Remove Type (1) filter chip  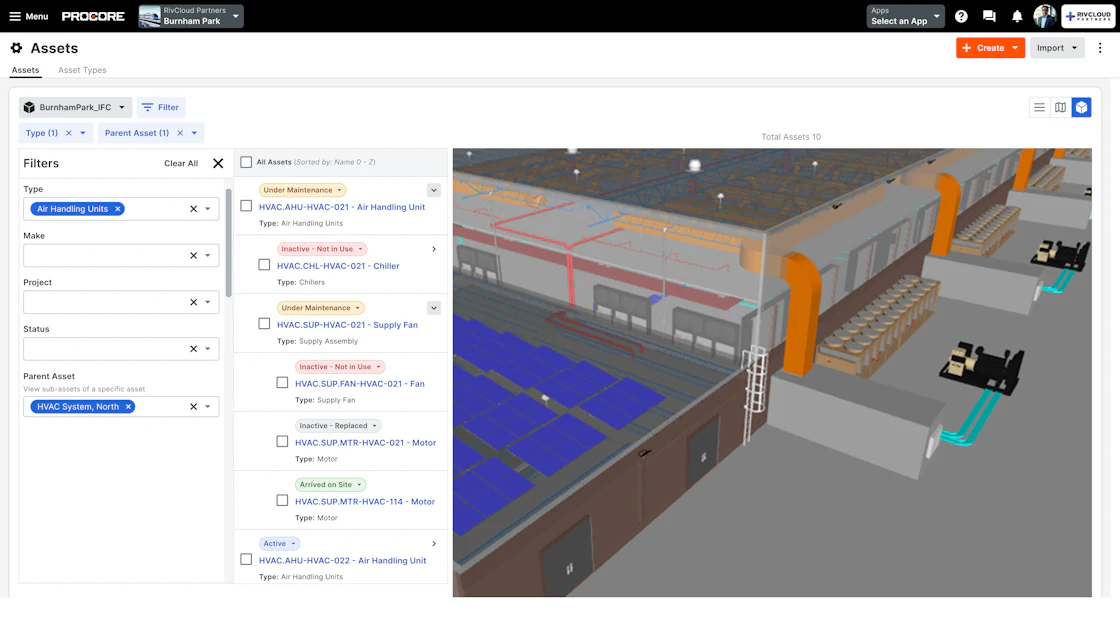click(69, 133)
